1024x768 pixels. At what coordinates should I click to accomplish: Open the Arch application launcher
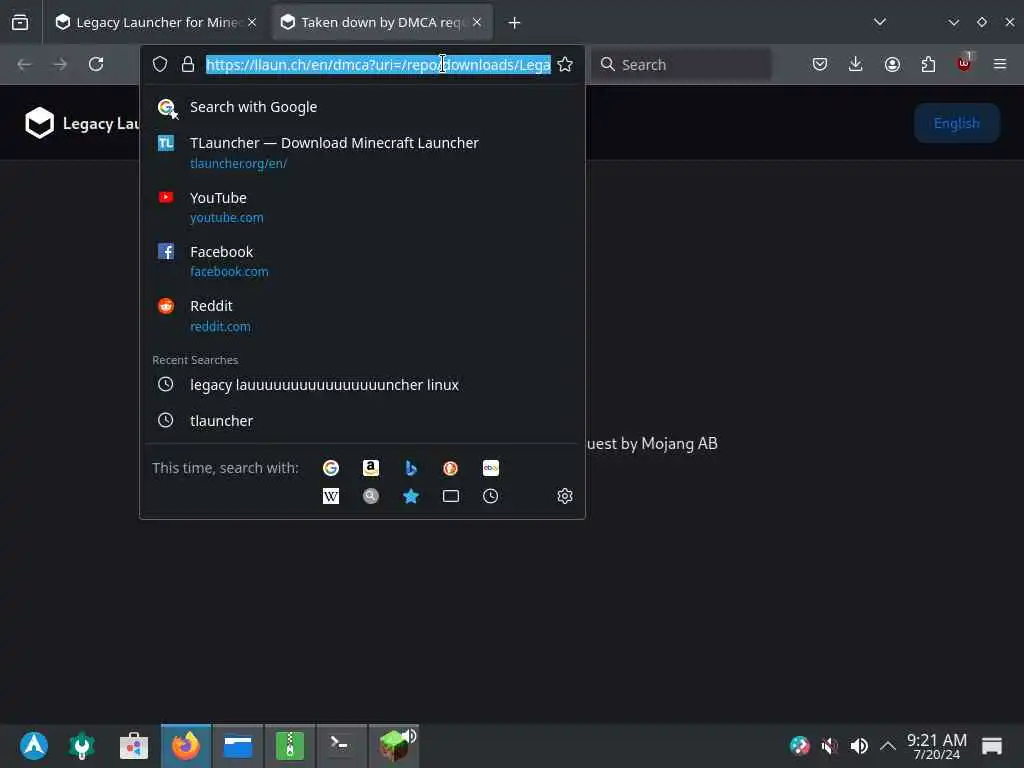tap(34, 746)
